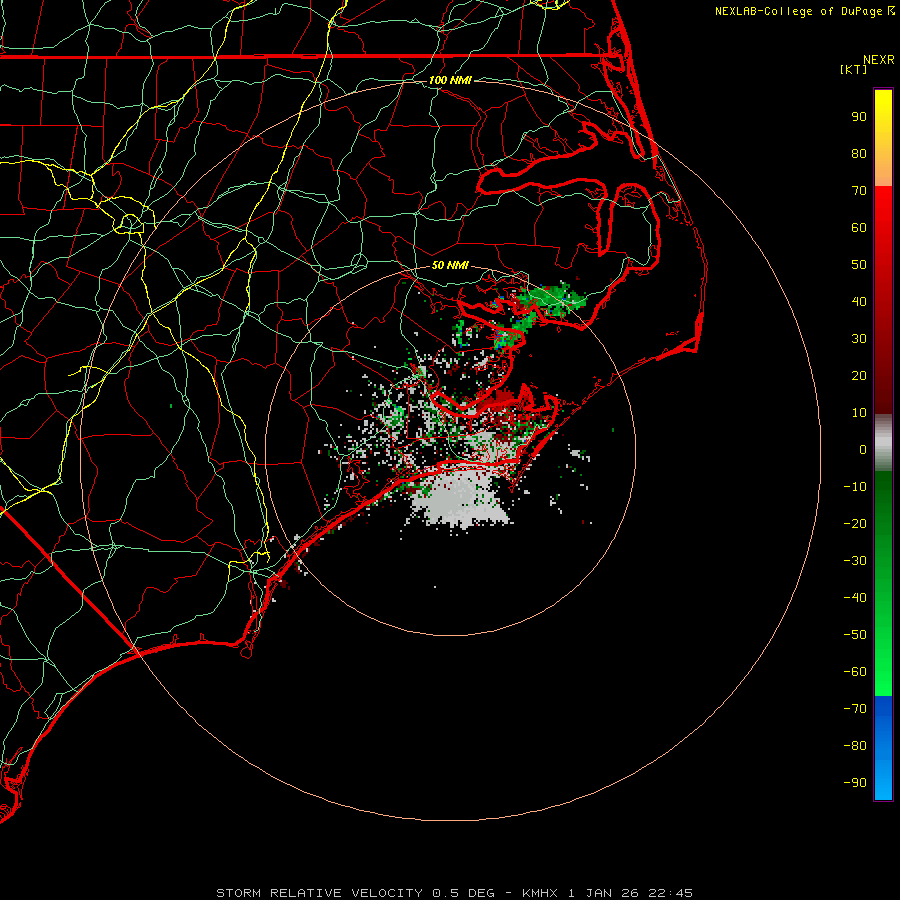Click the 30 value on the velocity scale
Viewport: 900px width, 900px height.
click(x=859, y=339)
